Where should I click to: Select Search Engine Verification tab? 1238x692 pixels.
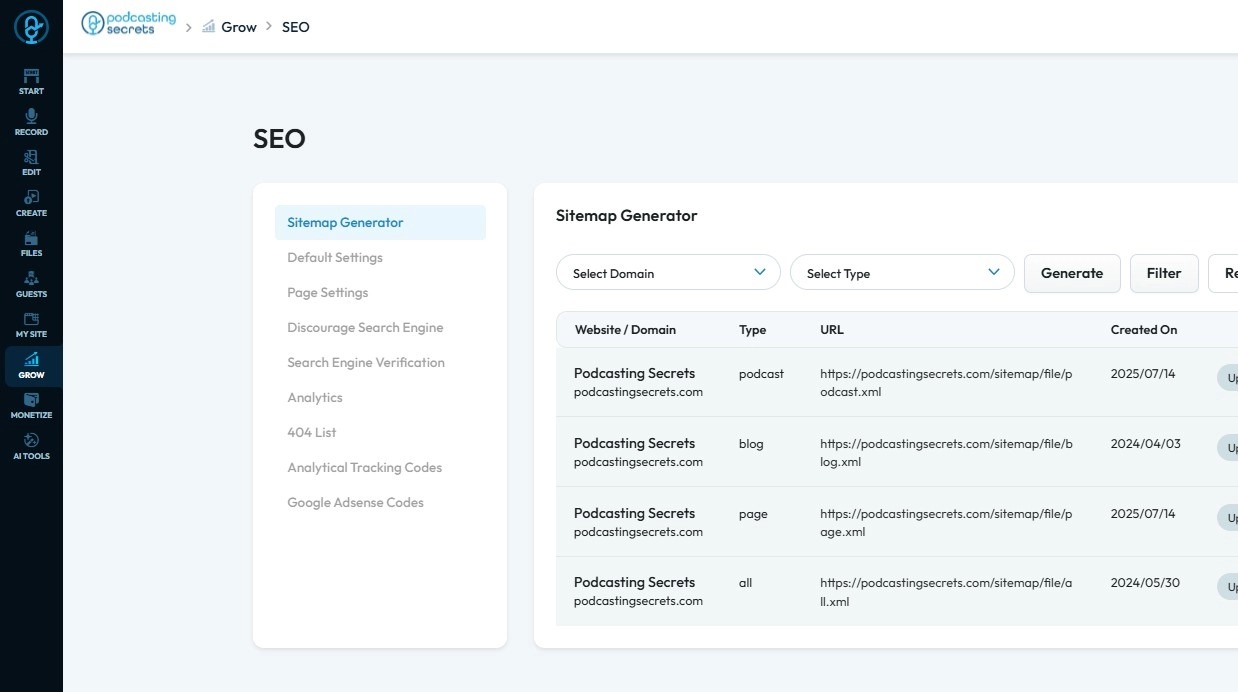click(366, 363)
